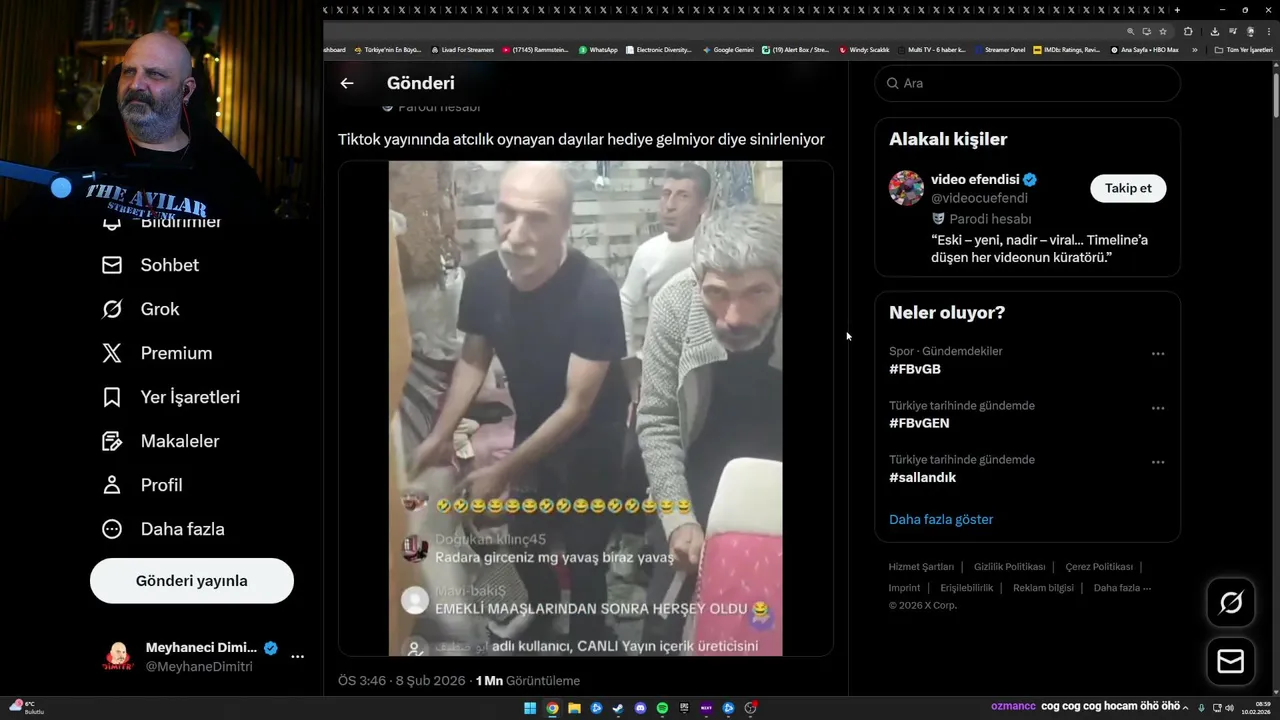
Task: Open Chrome from the taskbar
Action: (x=552, y=708)
